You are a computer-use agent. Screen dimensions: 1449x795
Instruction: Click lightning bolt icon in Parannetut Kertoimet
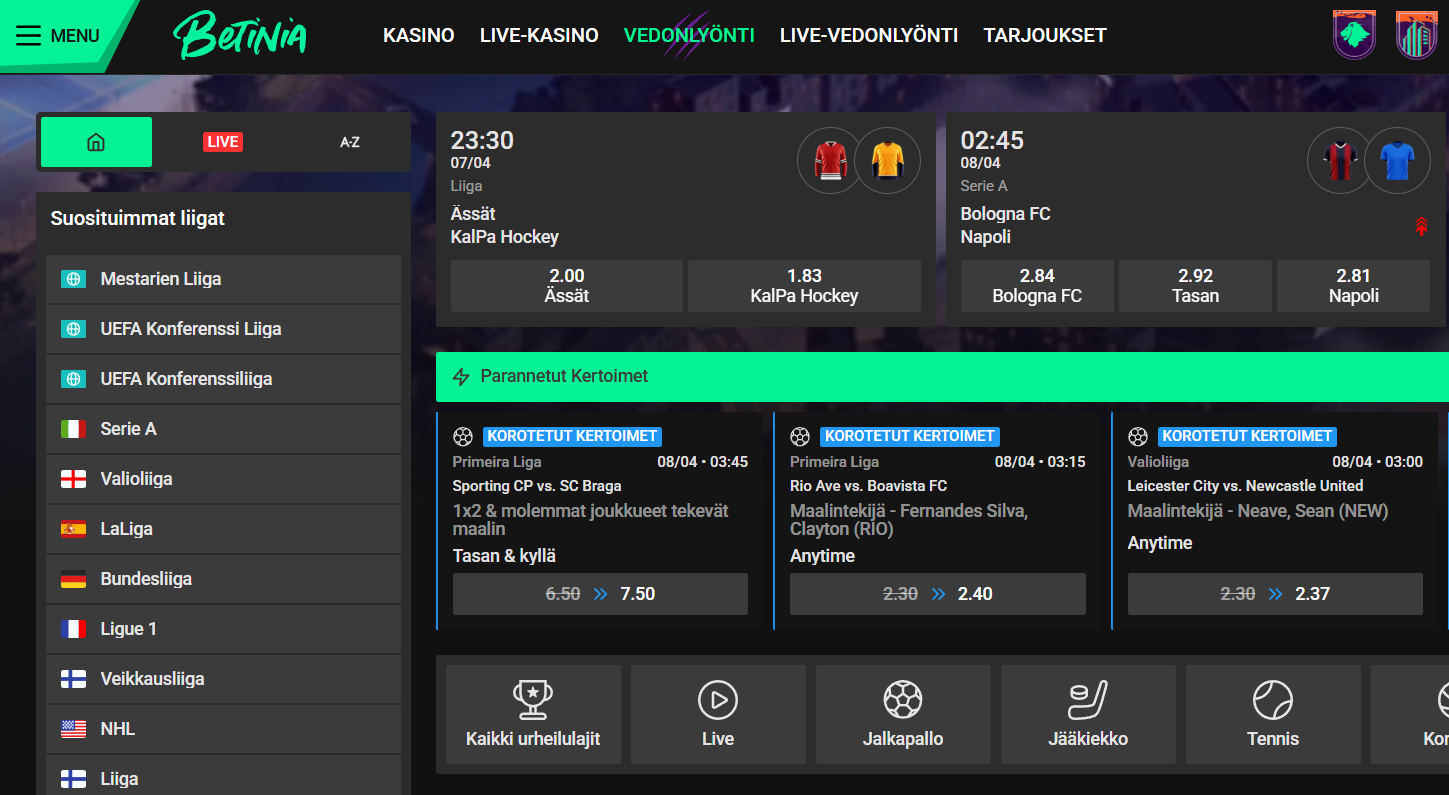pyautogui.click(x=461, y=377)
